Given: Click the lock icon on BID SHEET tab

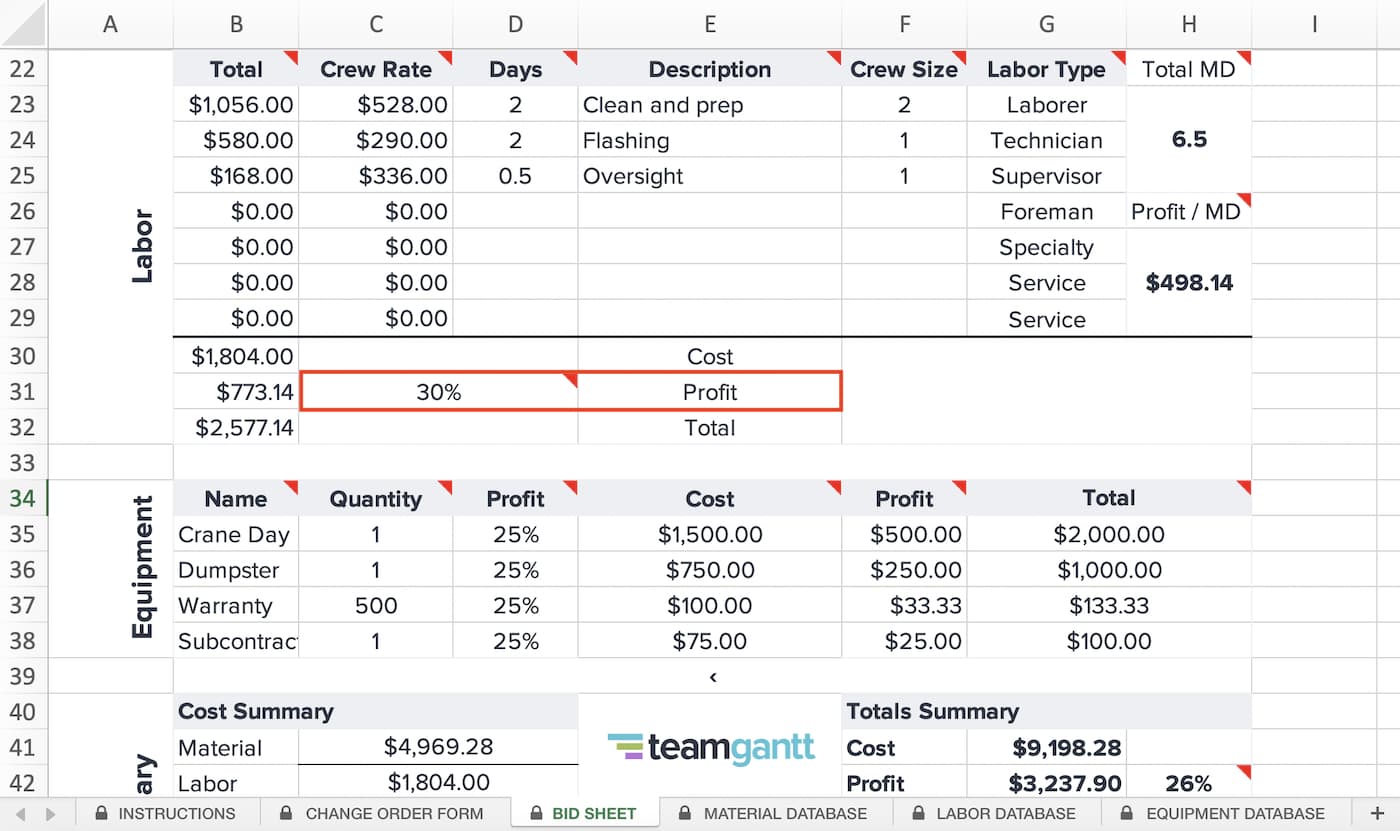Looking at the screenshot, I should 537,813.
